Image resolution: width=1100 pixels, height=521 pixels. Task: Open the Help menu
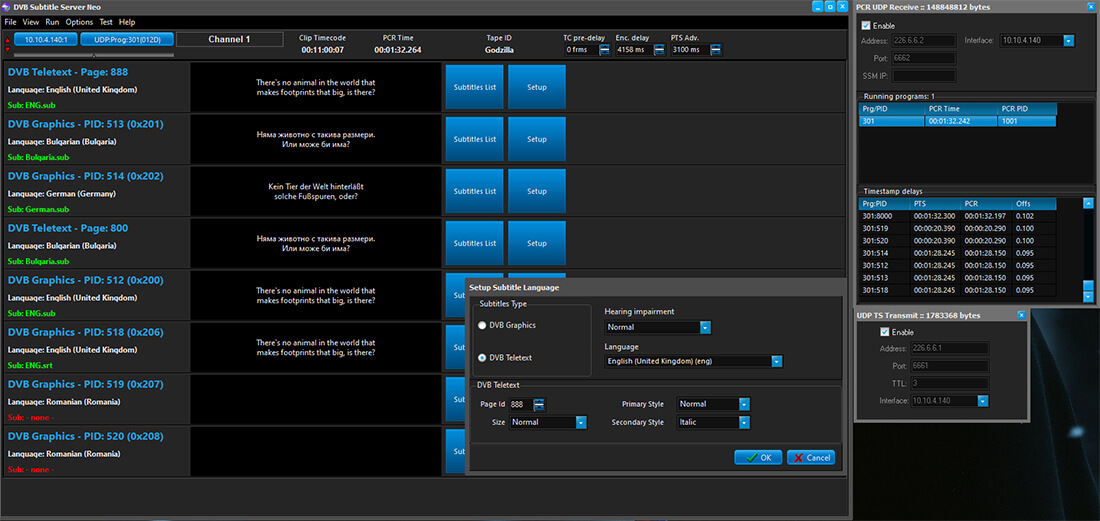(x=127, y=22)
